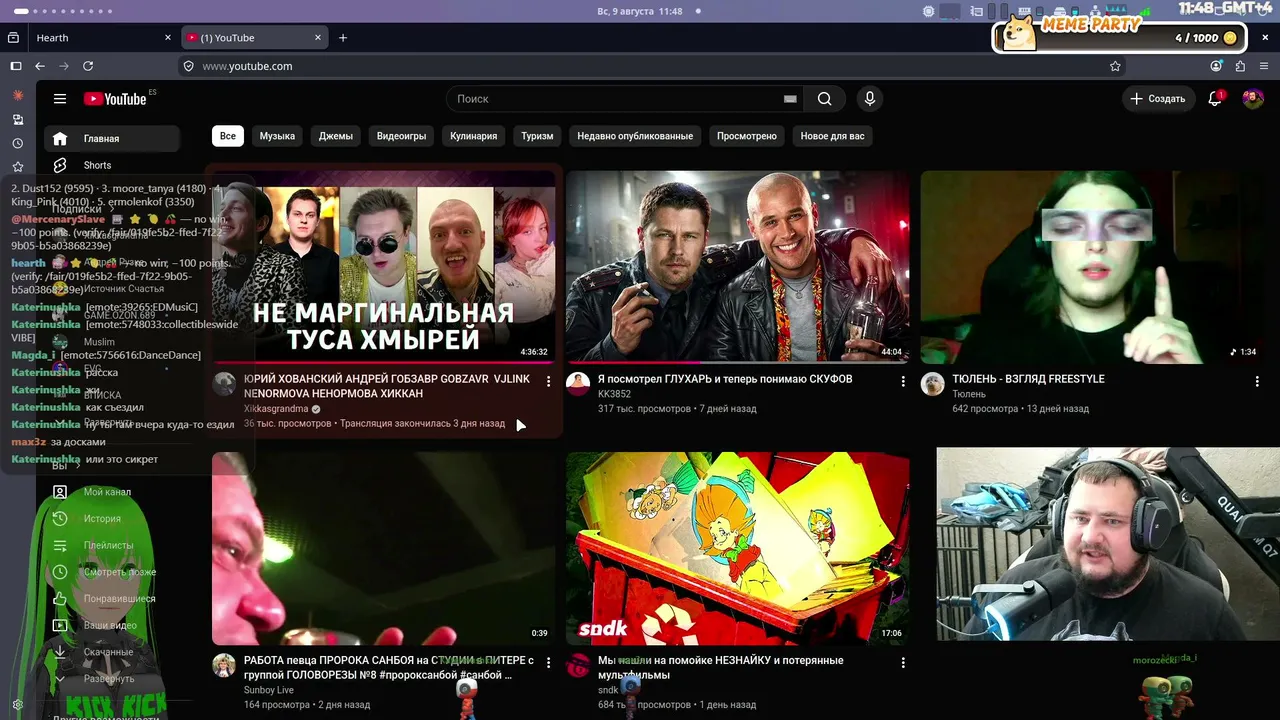Expand the sidebar with Развернуть

click(112, 679)
